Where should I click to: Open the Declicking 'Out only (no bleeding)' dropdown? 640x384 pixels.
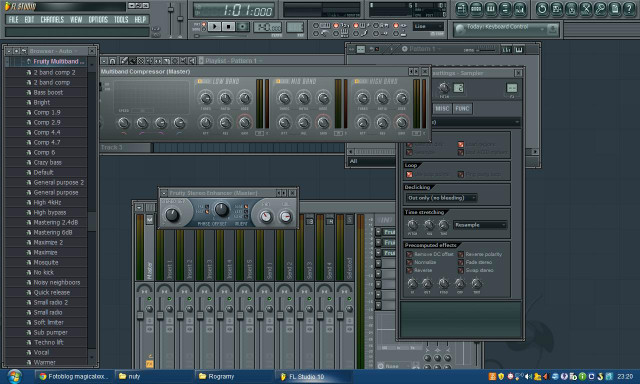point(441,198)
